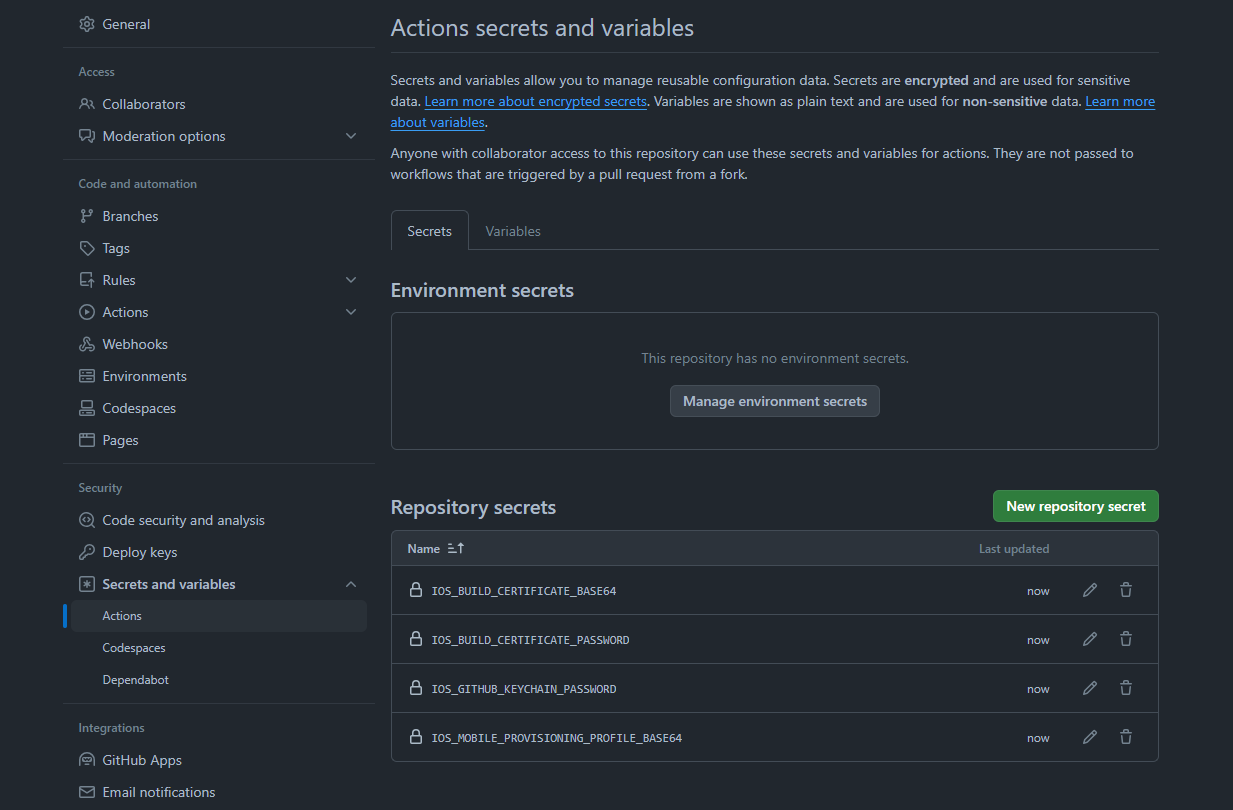This screenshot has width=1233, height=810.
Task: Sort secrets by Name column arrow
Action: point(456,548)
